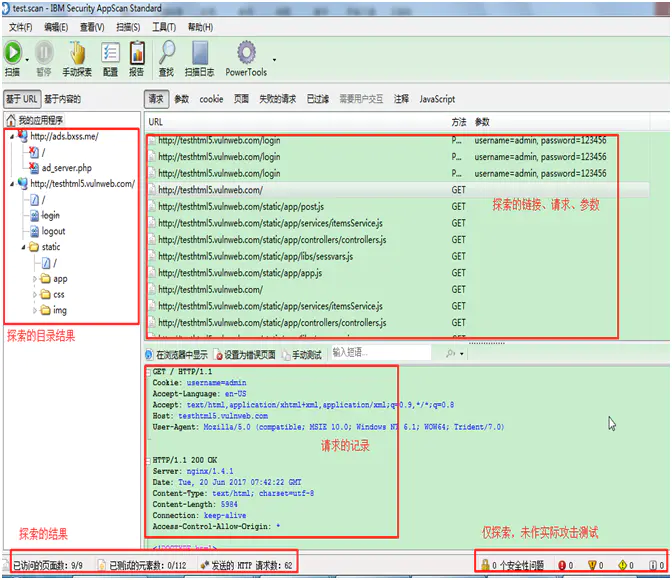The width and height of the screenshot is (672, 580).
Task: Collapse the static folder node
Action: 24,247
